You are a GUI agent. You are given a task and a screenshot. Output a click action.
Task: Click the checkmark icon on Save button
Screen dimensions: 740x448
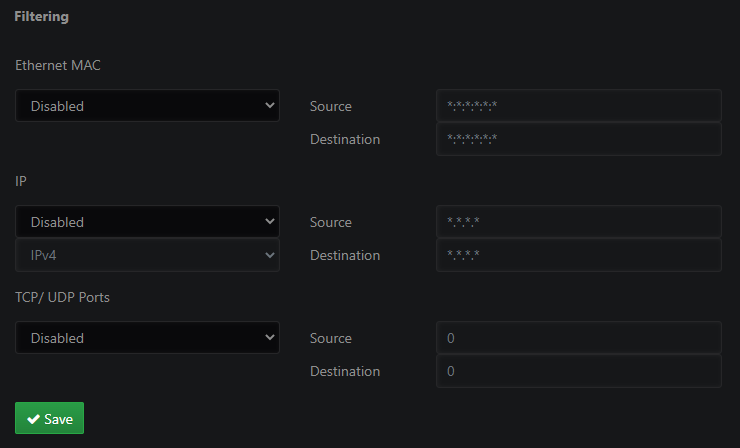coord(34,419)
